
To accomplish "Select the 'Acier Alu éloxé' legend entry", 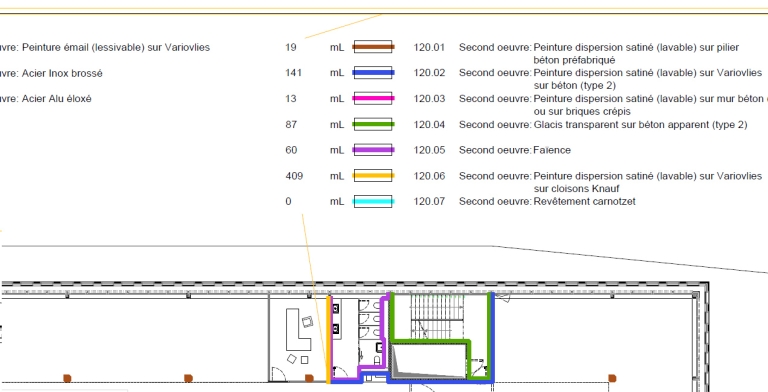I will pyautogui.click(x=57, y=98).
